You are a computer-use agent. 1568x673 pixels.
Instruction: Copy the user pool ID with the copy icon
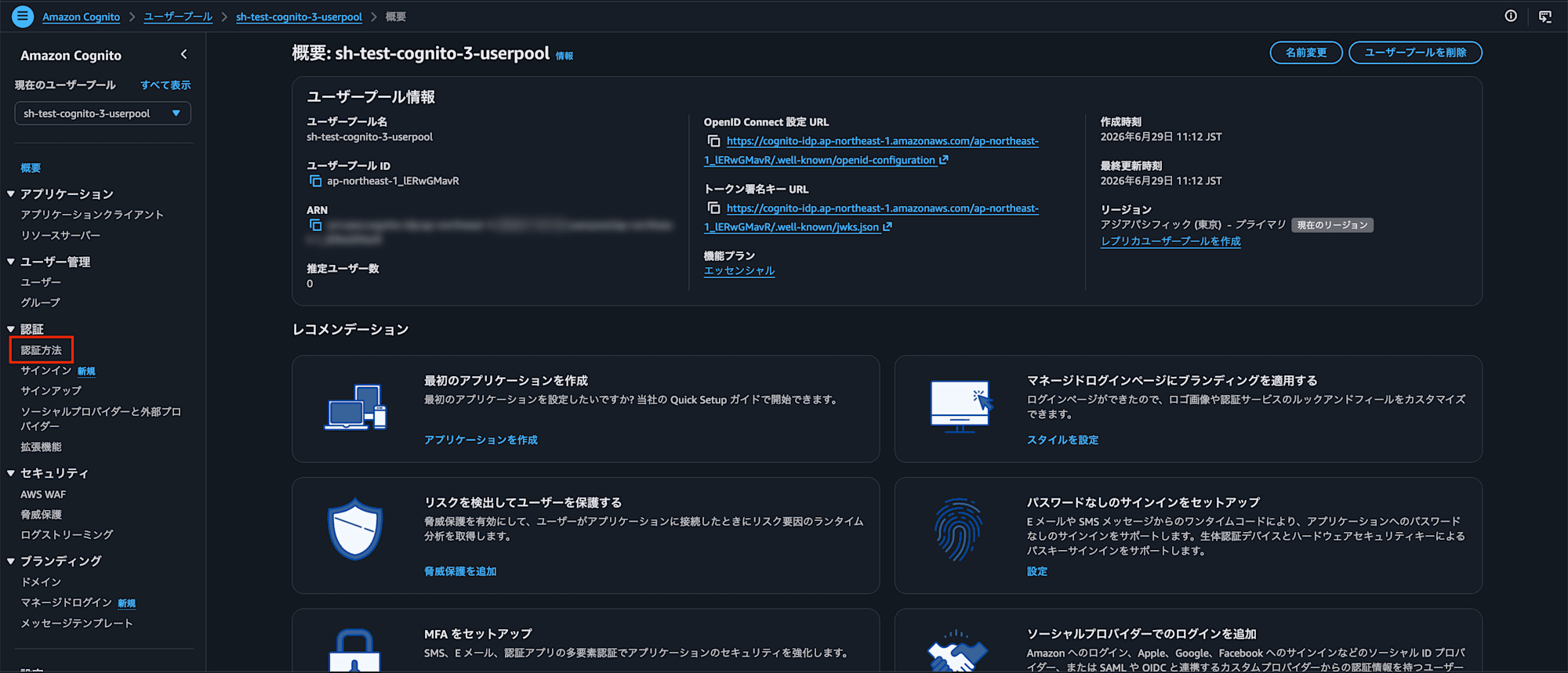[315, 181]
